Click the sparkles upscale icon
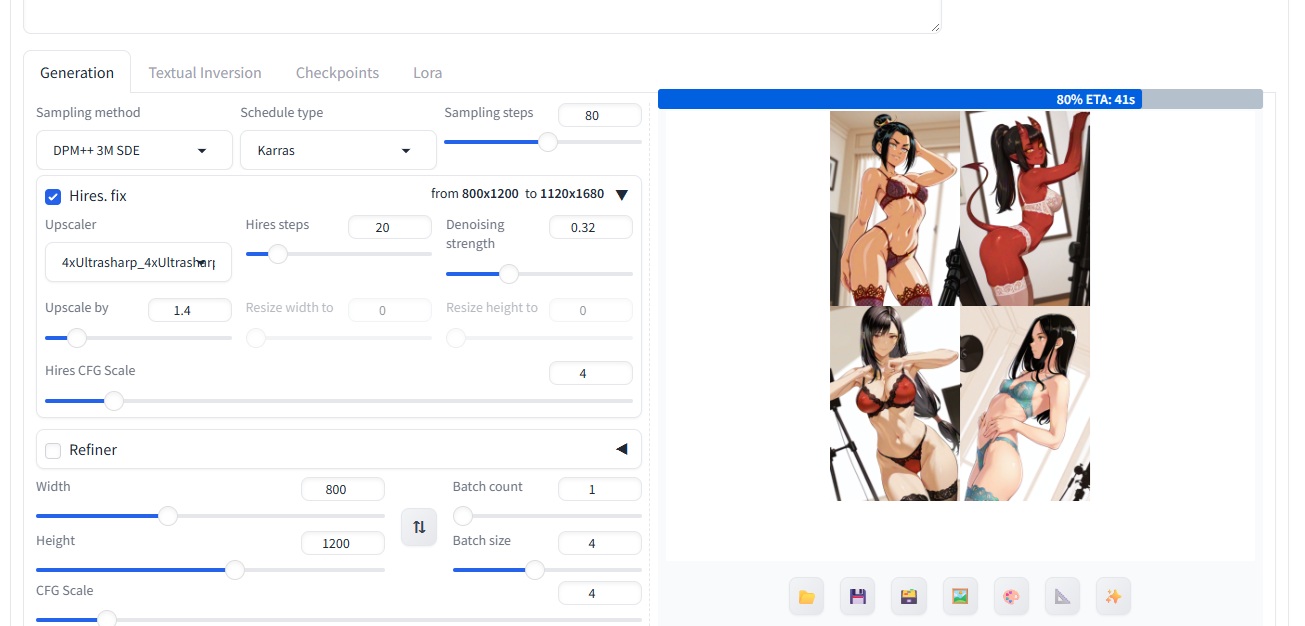 [1113, 597]
